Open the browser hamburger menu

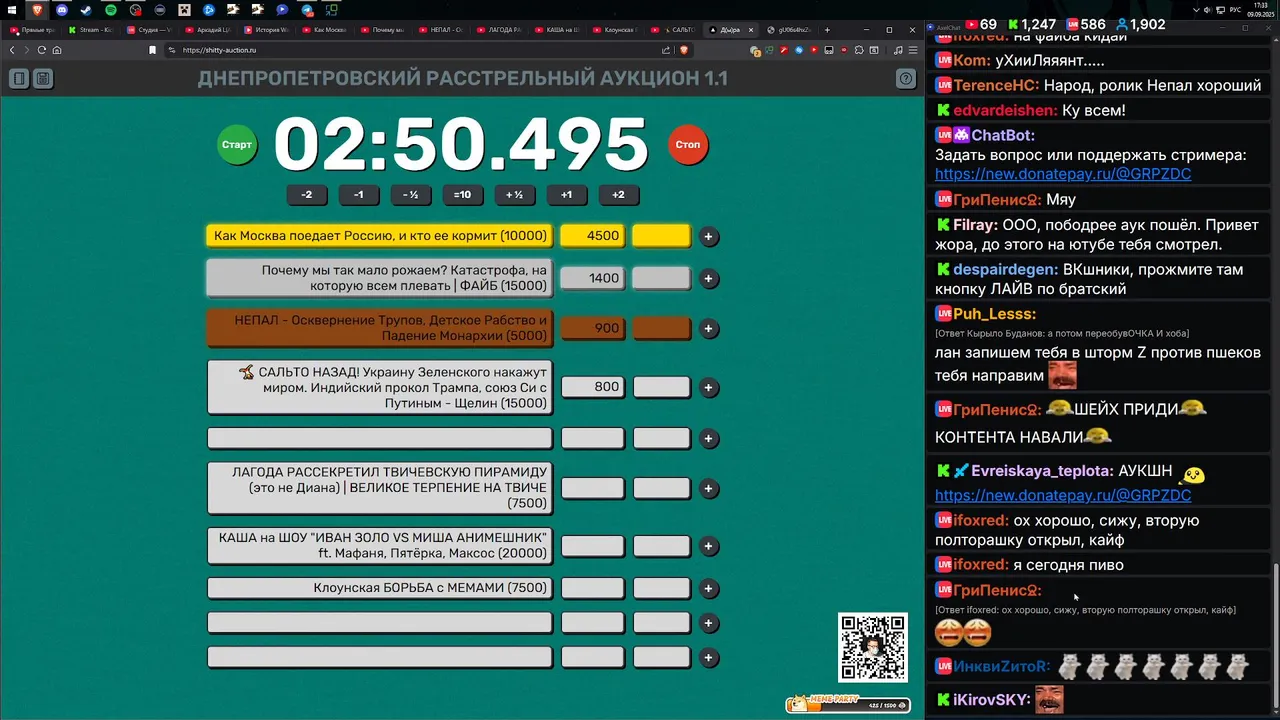(x=912, y=50)
